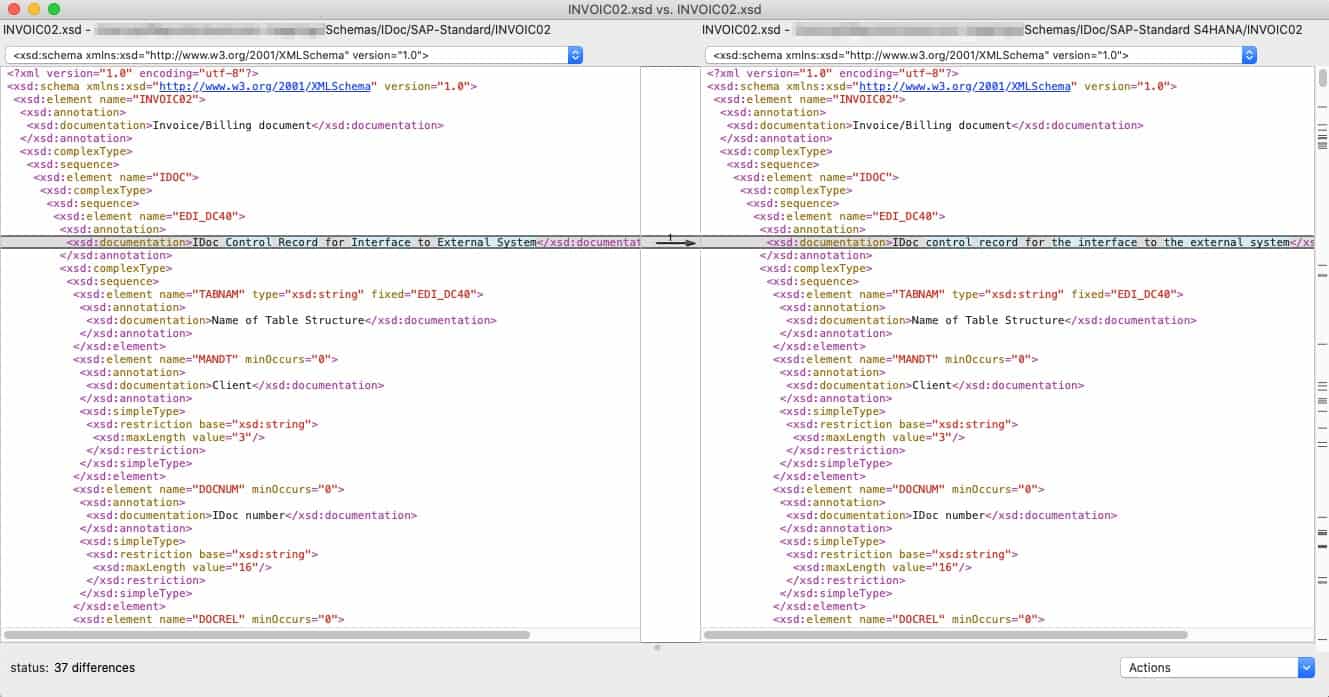Click the left pane horizontal scrollbar
Image resolution: width=1329 pixels, height=697 pixels.
[267, 634]
